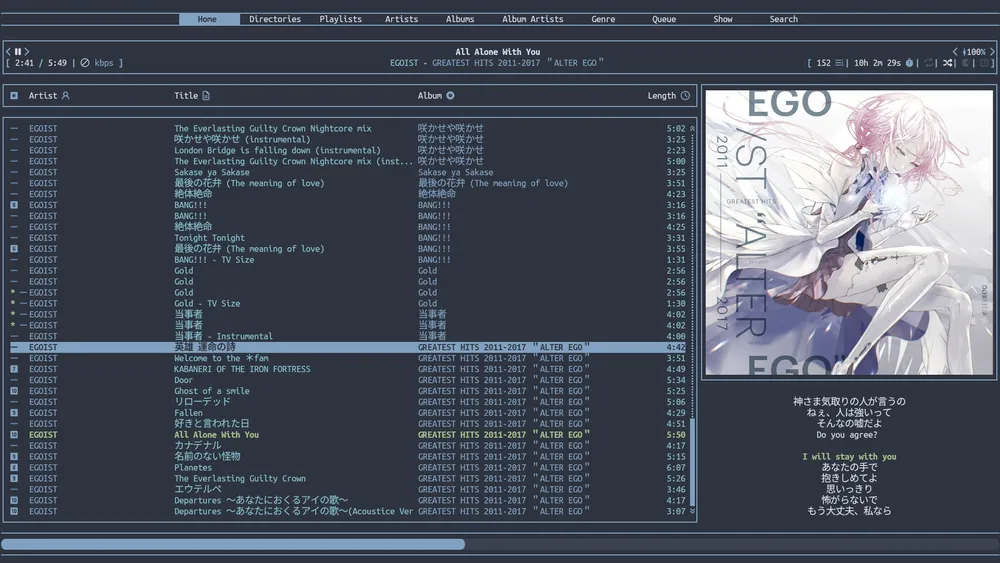Click the Album column disc icon
Image resolution: width=1000 pixels, height=563 pixels.
450,96
